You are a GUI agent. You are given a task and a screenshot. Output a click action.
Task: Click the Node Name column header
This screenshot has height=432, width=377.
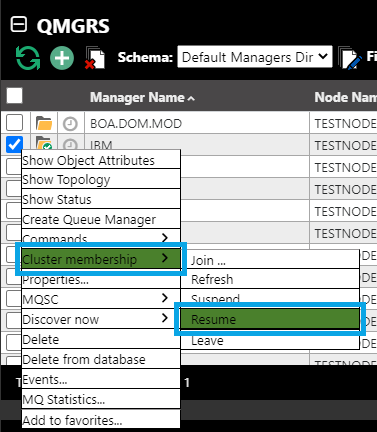[x=346, y=97]
